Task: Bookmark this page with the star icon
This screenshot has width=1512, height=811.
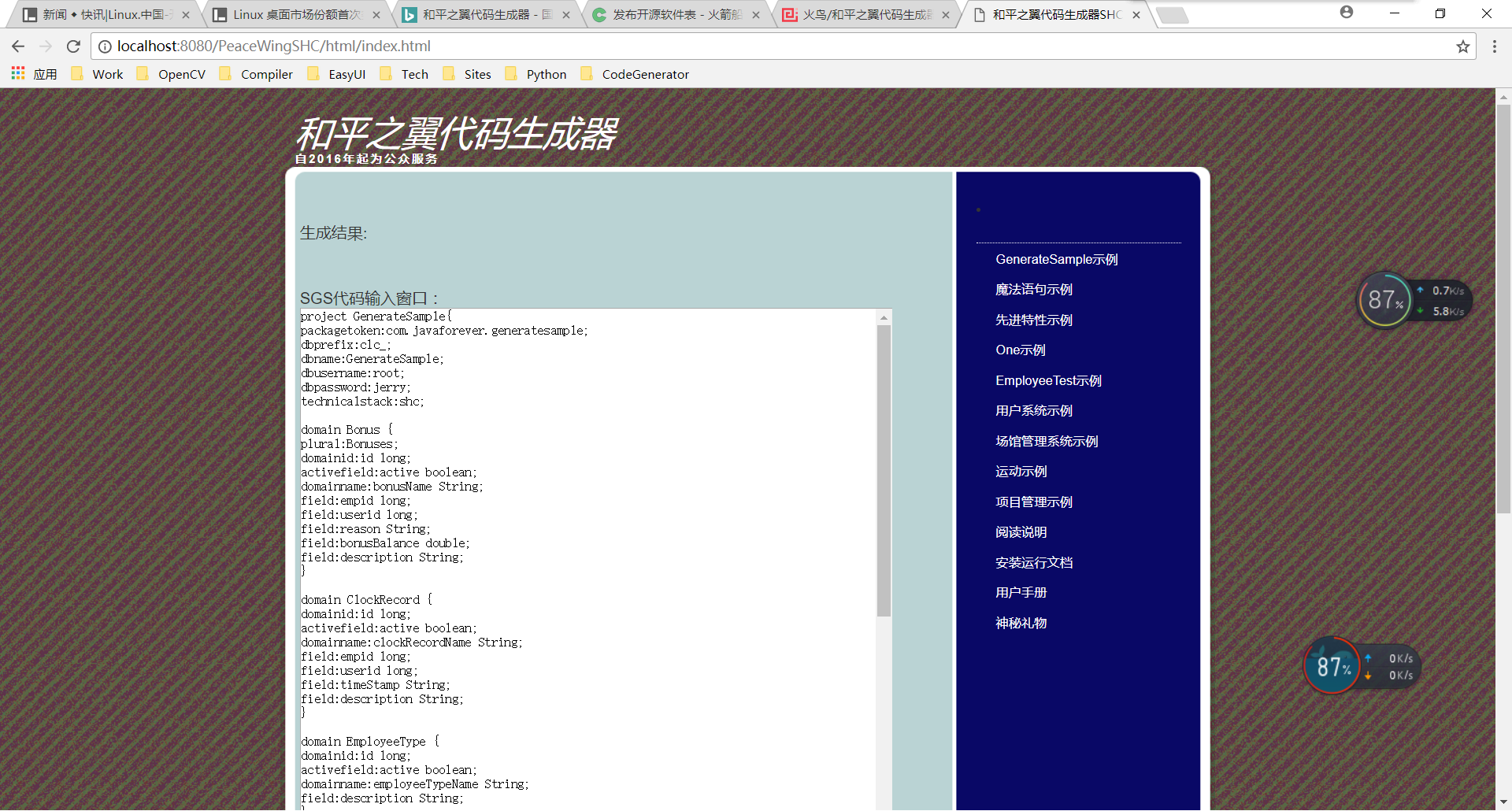Action: (x=1462, y=46)
